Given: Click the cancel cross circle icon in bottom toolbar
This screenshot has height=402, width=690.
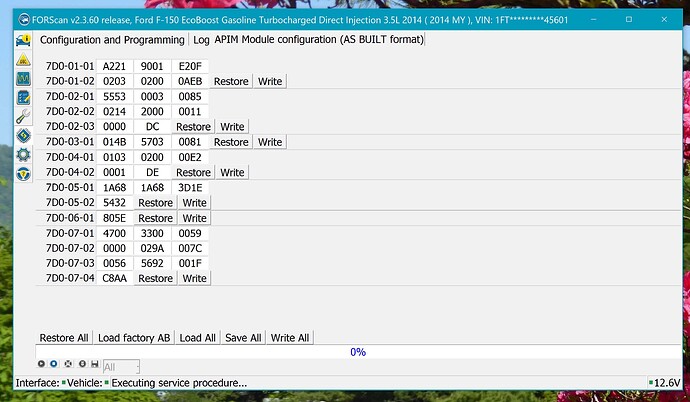Looking at the screenshot, I should coord(68,364).
